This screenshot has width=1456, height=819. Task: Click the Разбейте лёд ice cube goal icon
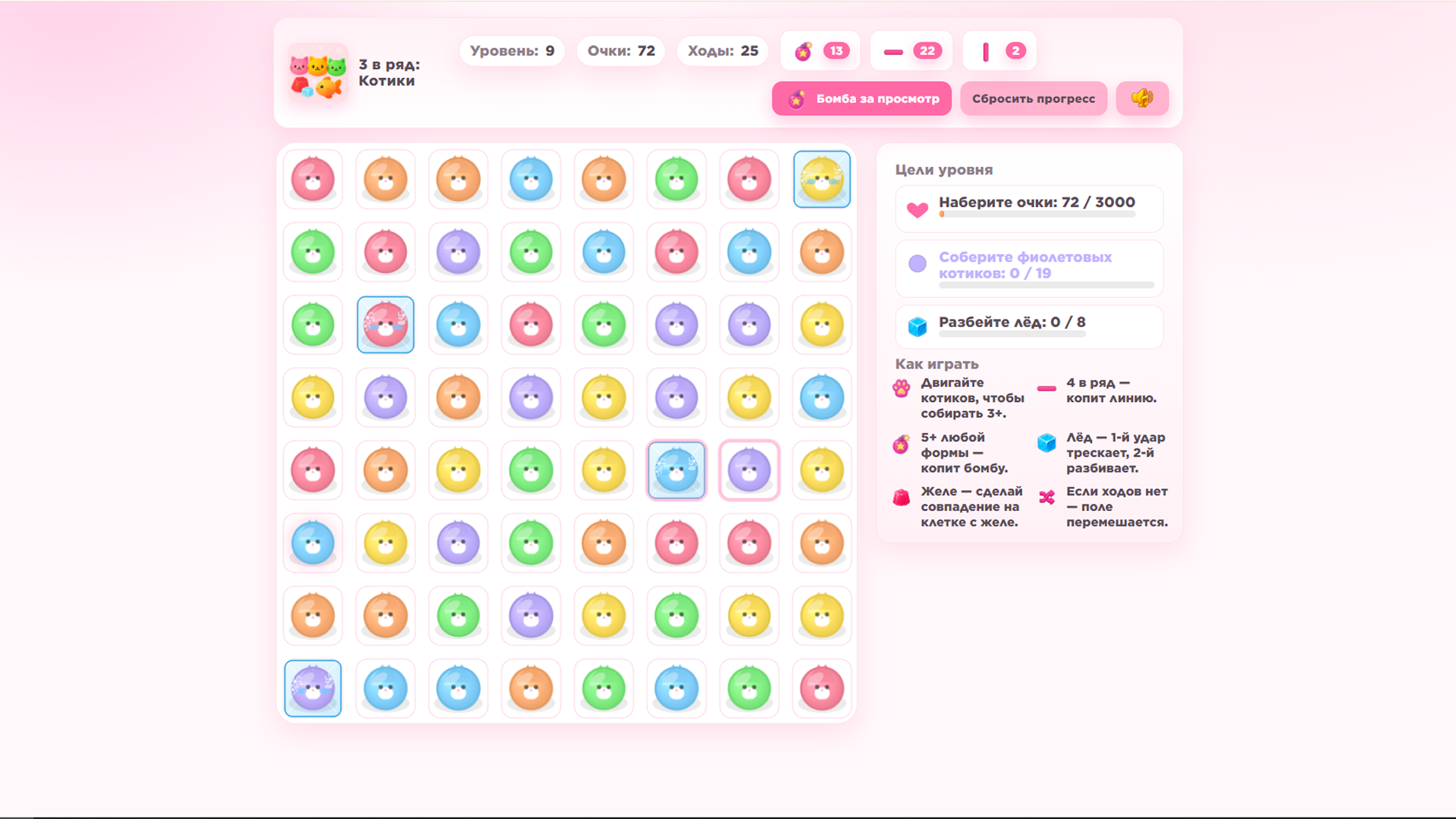pos(918,327)
